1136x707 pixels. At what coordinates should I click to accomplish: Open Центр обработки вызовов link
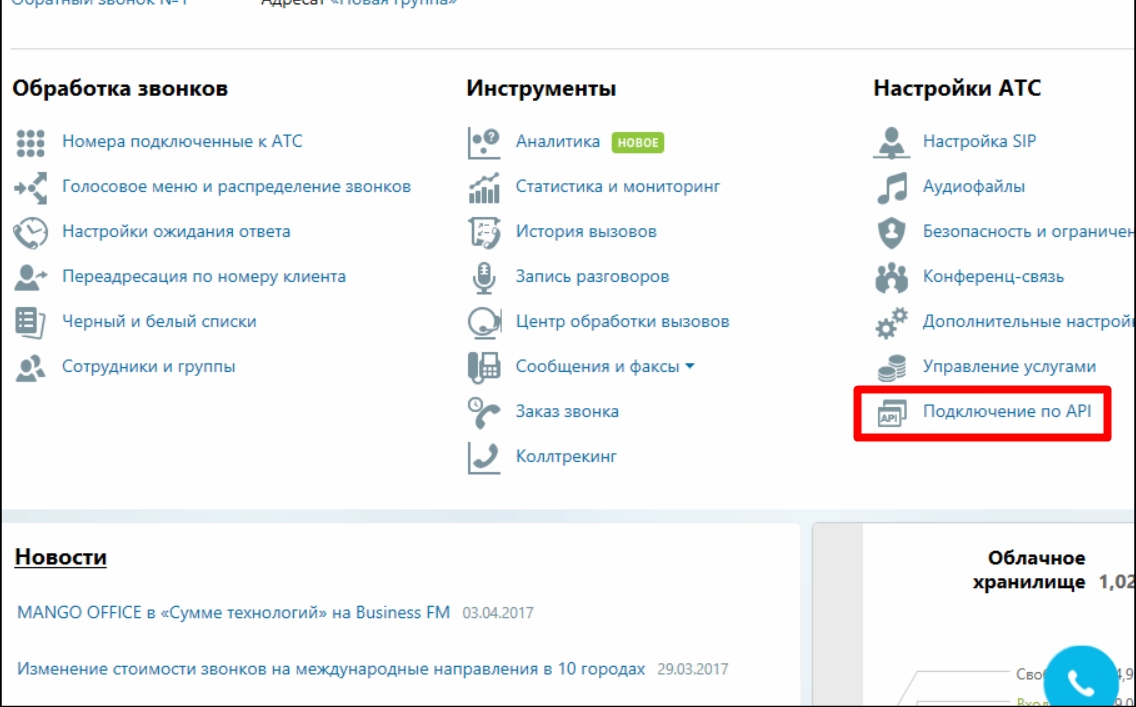coord(622,322)
